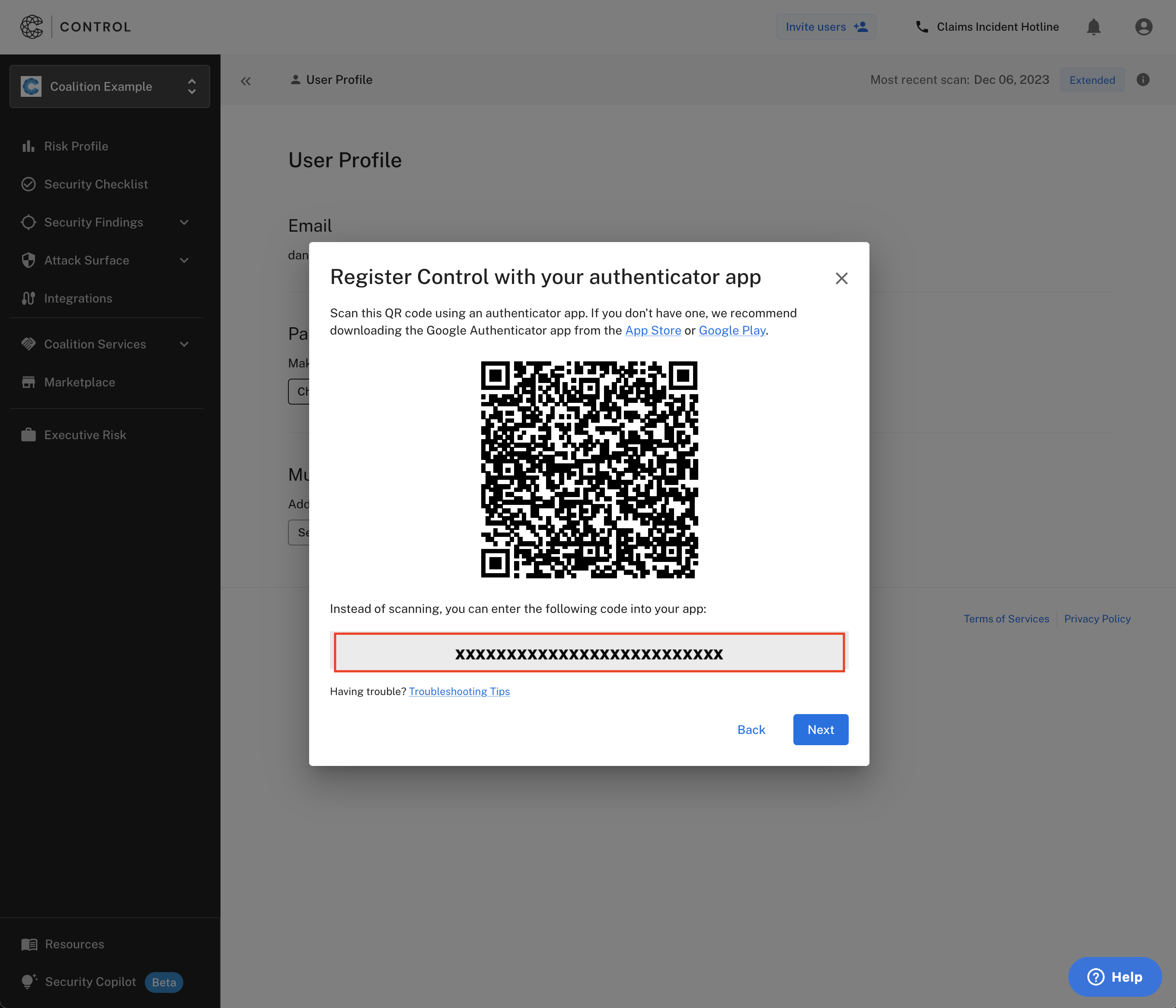
Task: Click the User Profile breadcrumb label
Action: pos(339,80)
